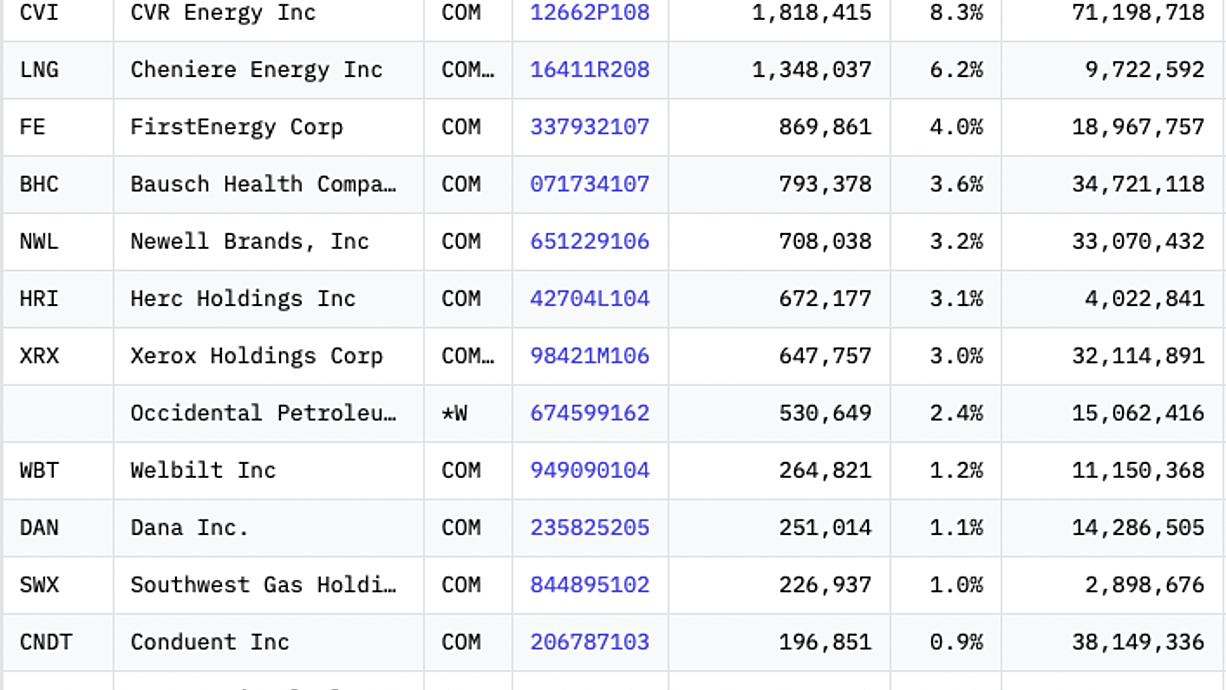The height and width of the screenshot is (690, 1226).
Task: Open CUSIP link 12662P108
Action: point(590,13)
